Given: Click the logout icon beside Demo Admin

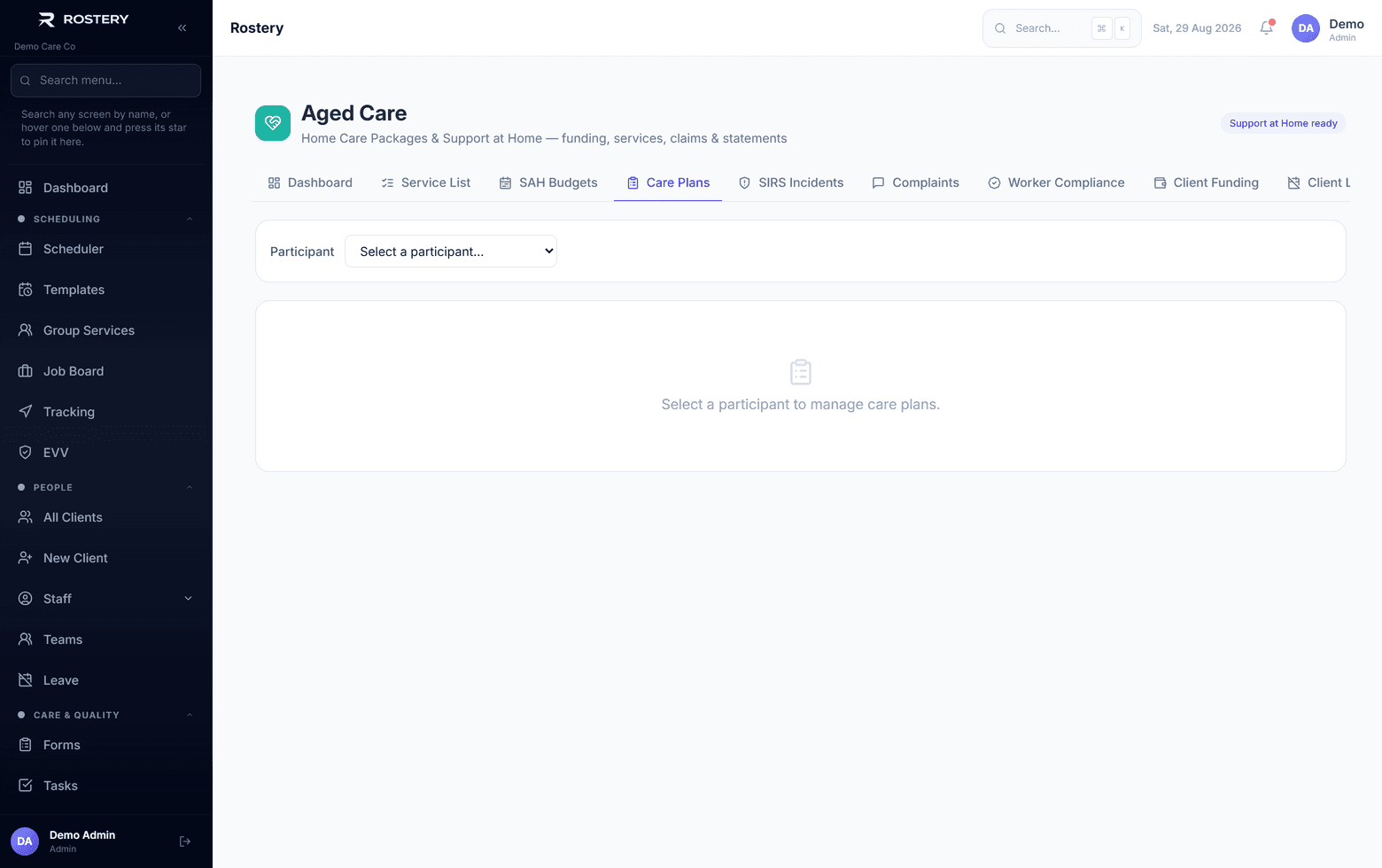Looking at the screenshot, I should tap(185, 841).
